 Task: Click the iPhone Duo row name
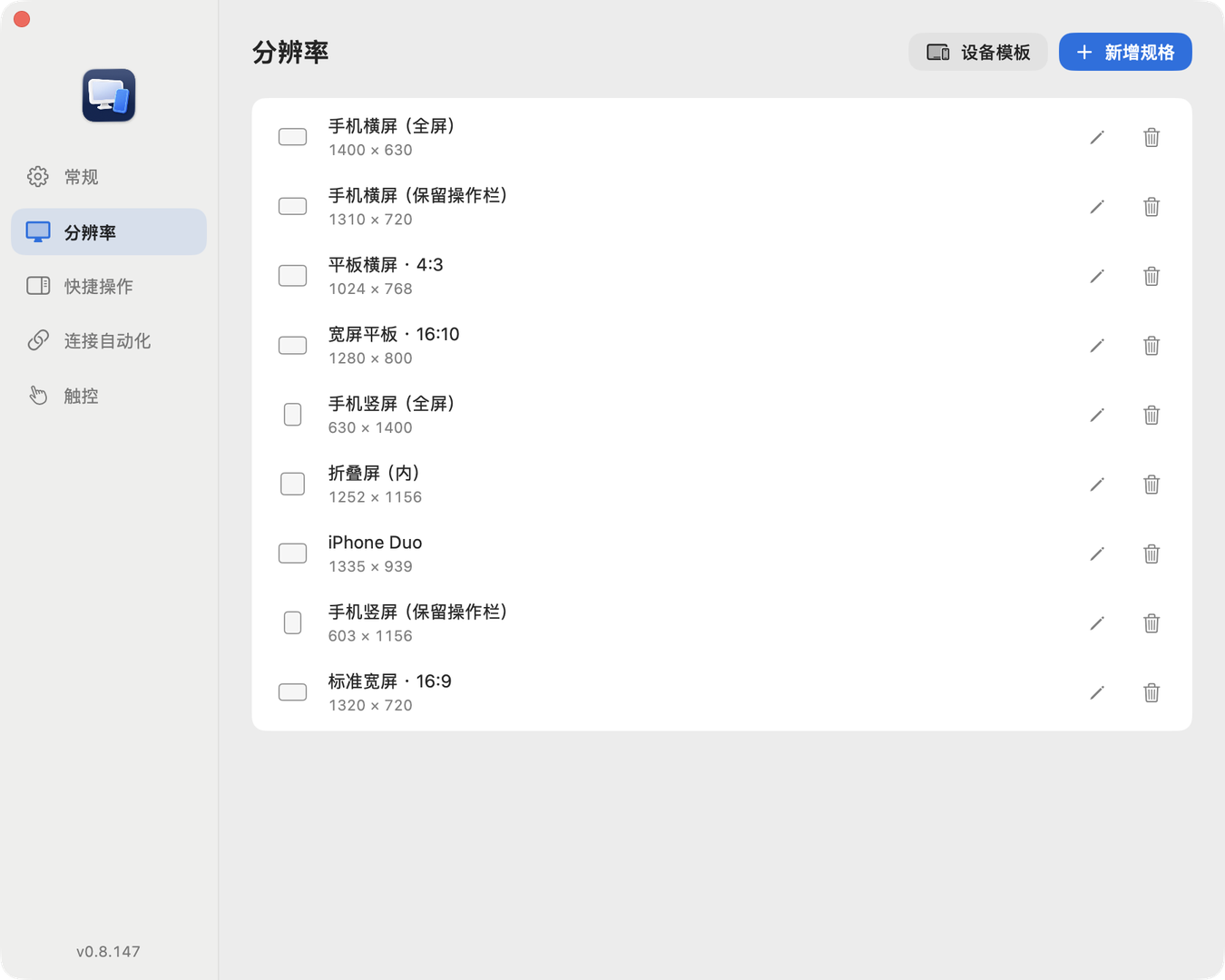point(375,543)
